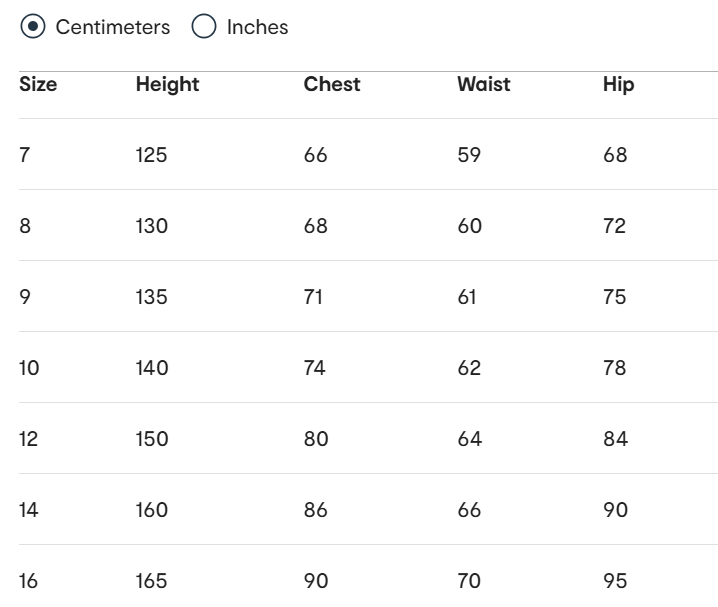Select the size 8 row label
The height and width of the screenshot is (607, 718).
click(25, 226)
